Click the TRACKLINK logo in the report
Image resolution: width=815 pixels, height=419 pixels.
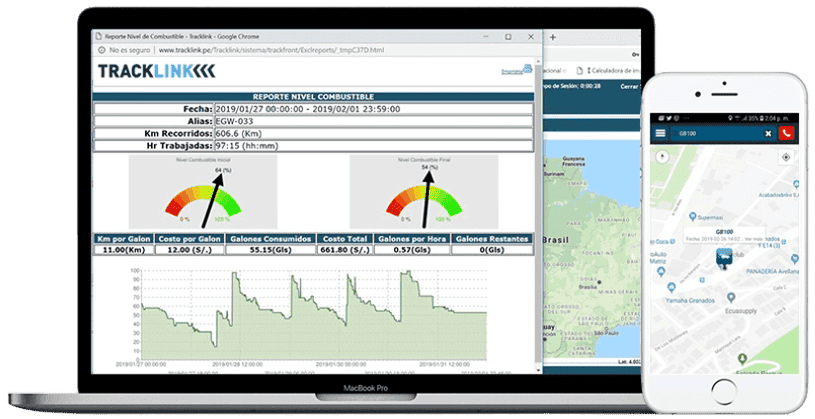(x=155, y=70)
